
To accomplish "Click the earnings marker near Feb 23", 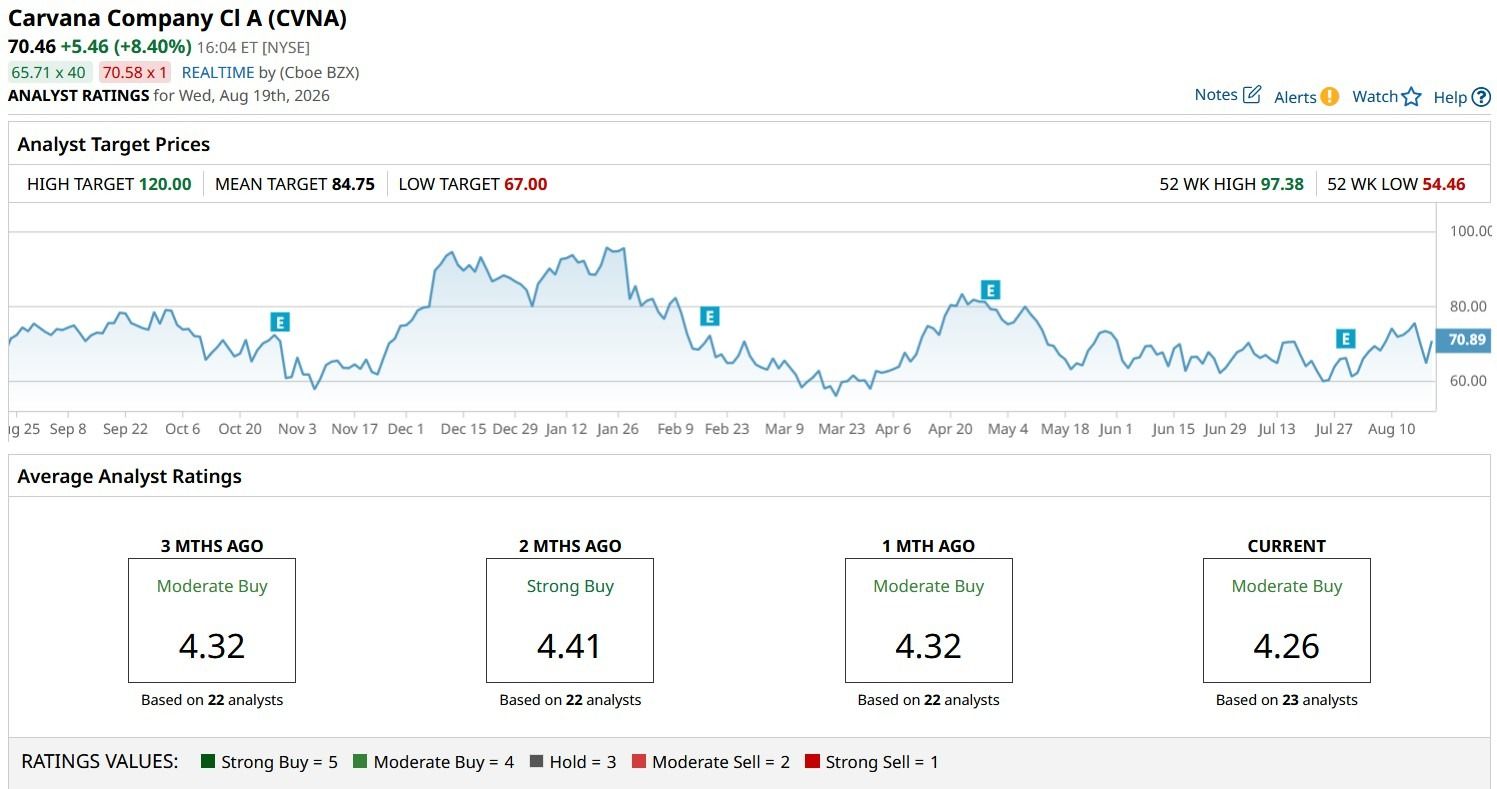I will click(x=710, y=317).
